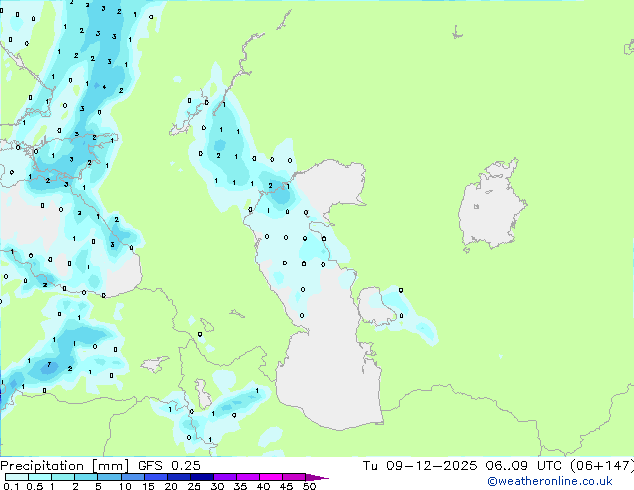Click the '40' legend scale label
Screen dimensions: 634x490
tap(263, 486)
